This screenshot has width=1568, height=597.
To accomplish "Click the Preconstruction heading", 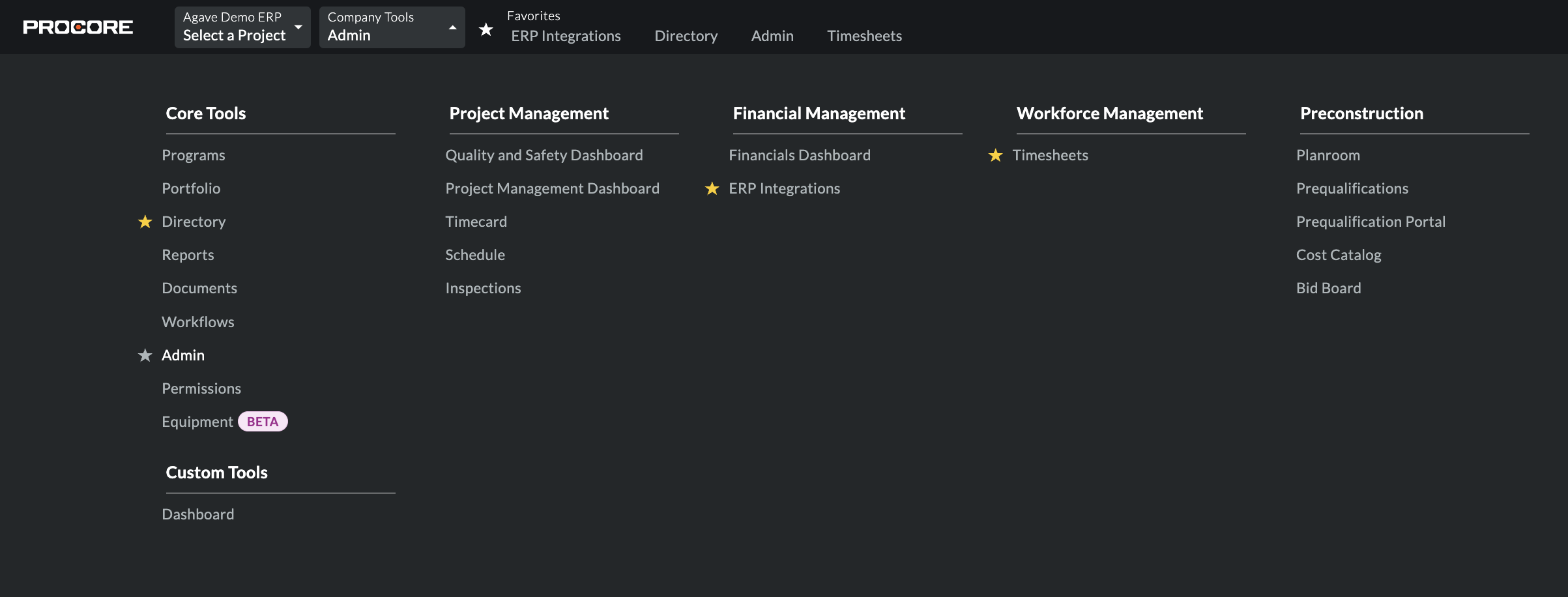I will click(1362, 113).
